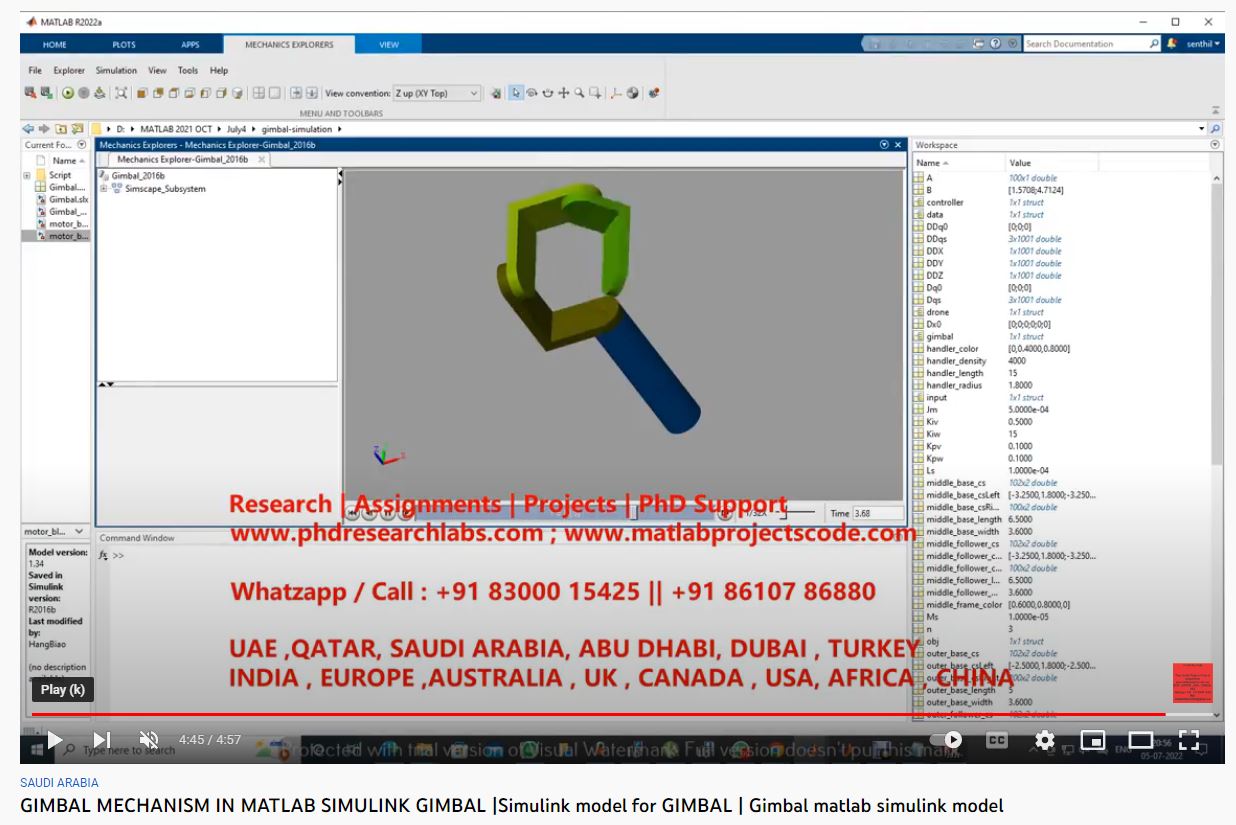1236x825 pixels.
Task: Select the pointer selection tool in toolbar
Action: pos(516,93)
